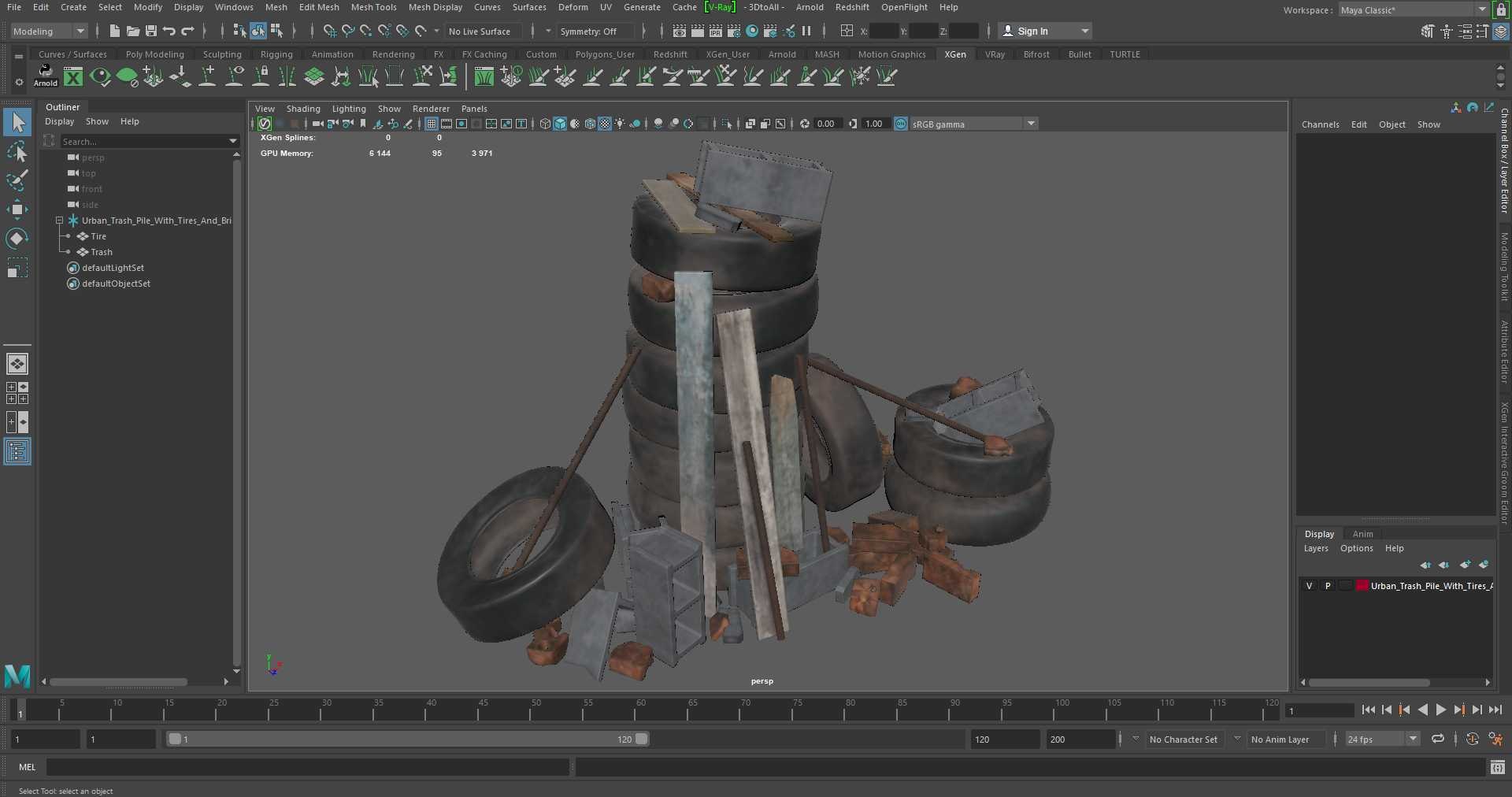Click the Redo arrow icon
The height and width of the screenshot is (797, 1512).
click(187, 31)
